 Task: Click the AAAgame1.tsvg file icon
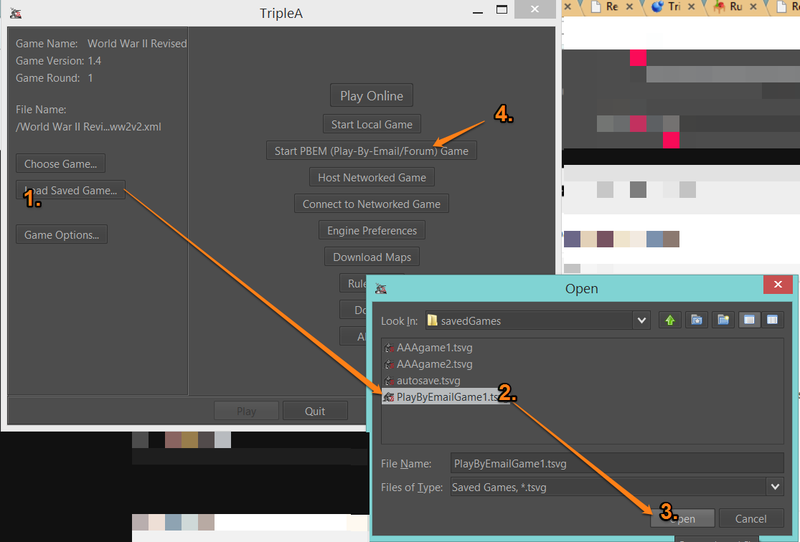tap(389, 348)
